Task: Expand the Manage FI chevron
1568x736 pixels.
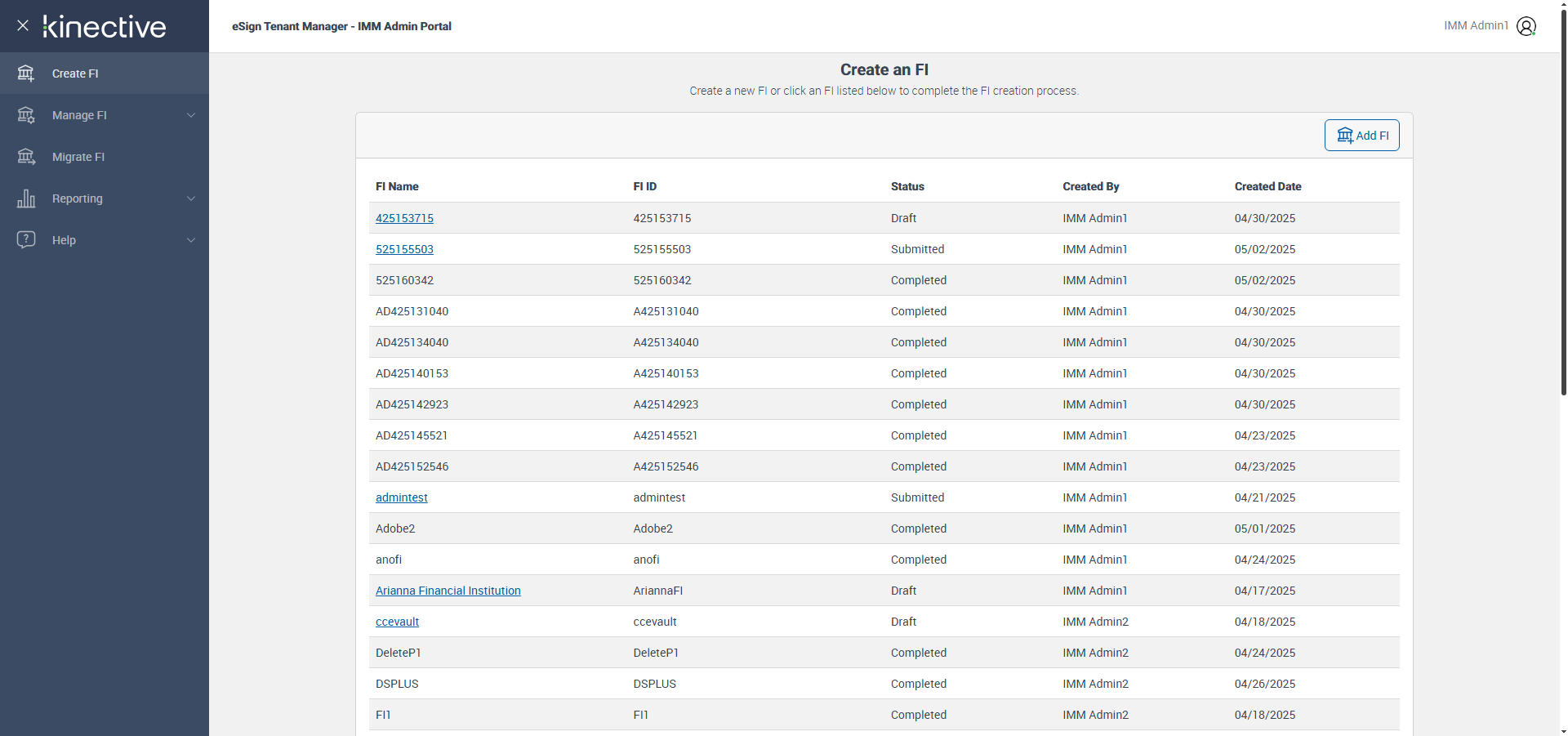Action: point(191,115)
